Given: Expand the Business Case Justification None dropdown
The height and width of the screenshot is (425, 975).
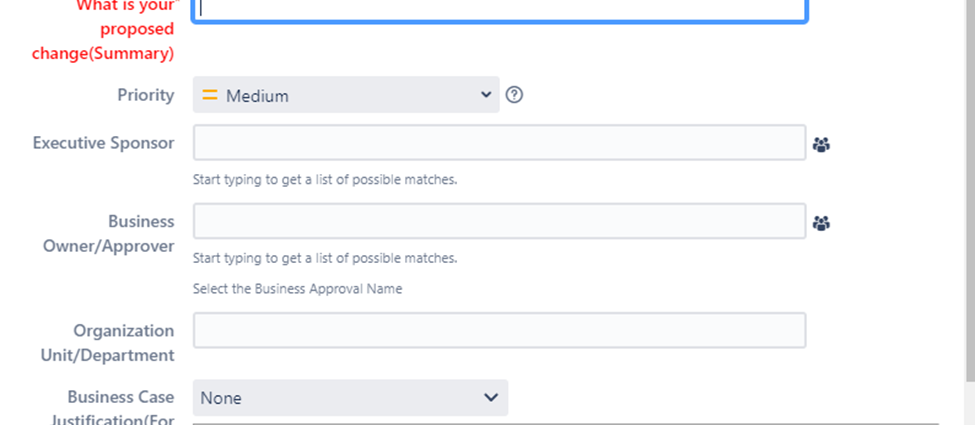Looking at the screenshot, I should coord(350,398).
